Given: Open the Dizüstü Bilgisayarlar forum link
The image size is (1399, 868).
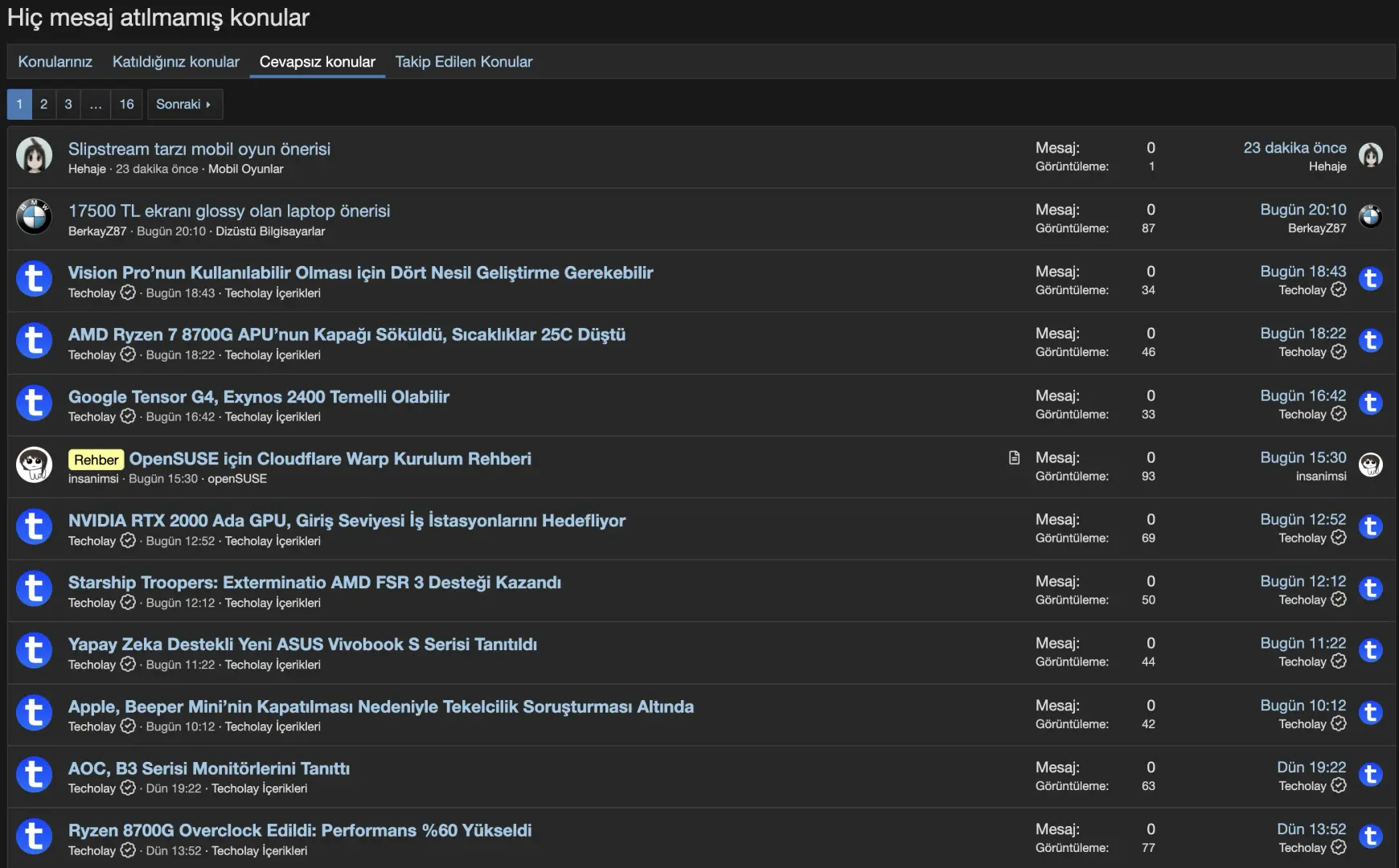Looking at the screenshot, I should (270, 231).
